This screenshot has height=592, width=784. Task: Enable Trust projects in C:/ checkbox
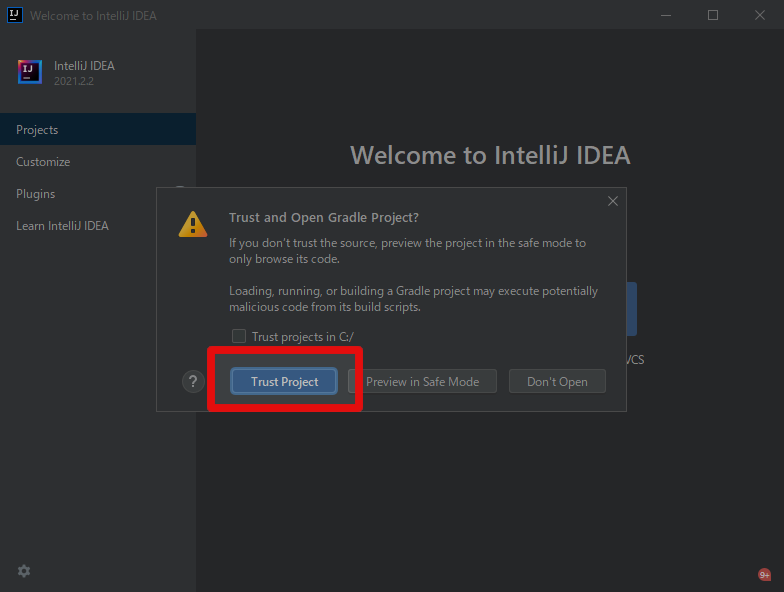pyautogui.click(x=239, y=336)
